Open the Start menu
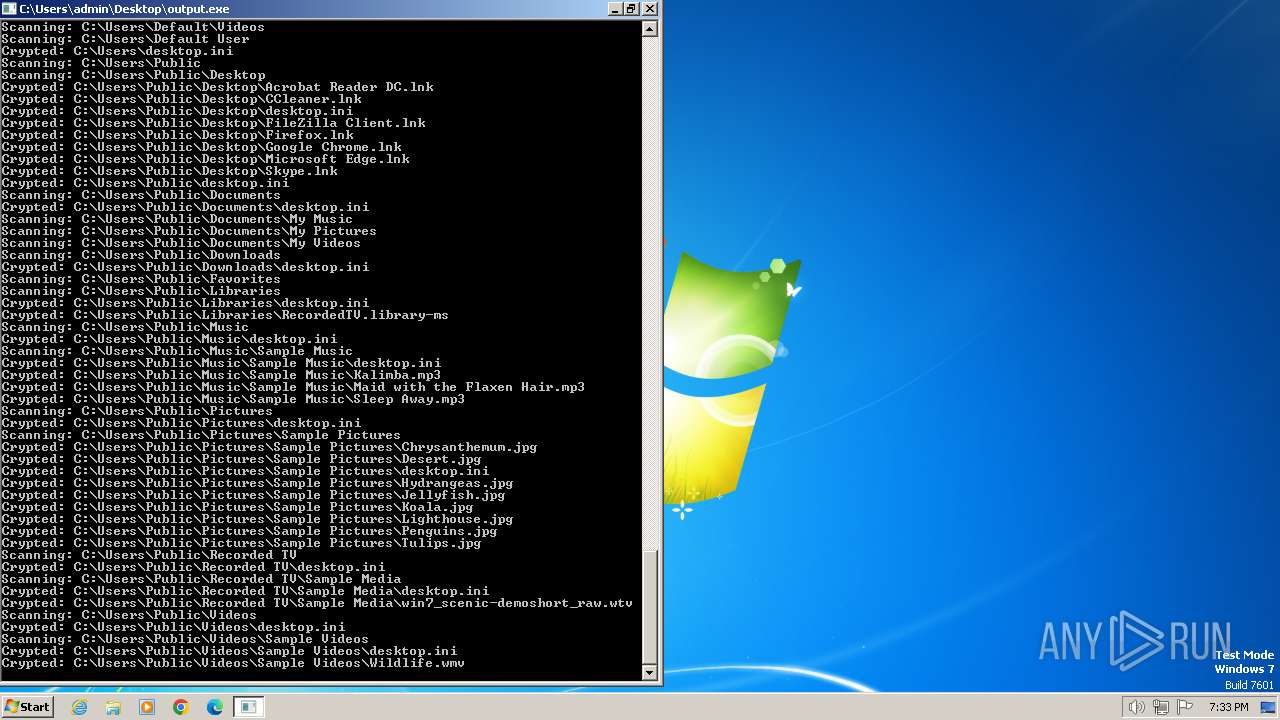Screen dimensions: 1280x720 [x=27, y=707]
